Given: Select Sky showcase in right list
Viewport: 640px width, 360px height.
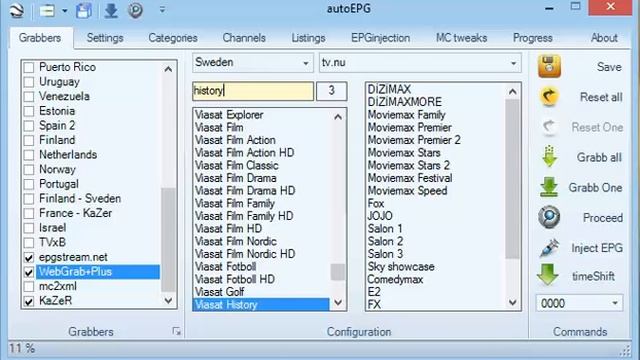Looking at the screenshot, I should [401, 267].
